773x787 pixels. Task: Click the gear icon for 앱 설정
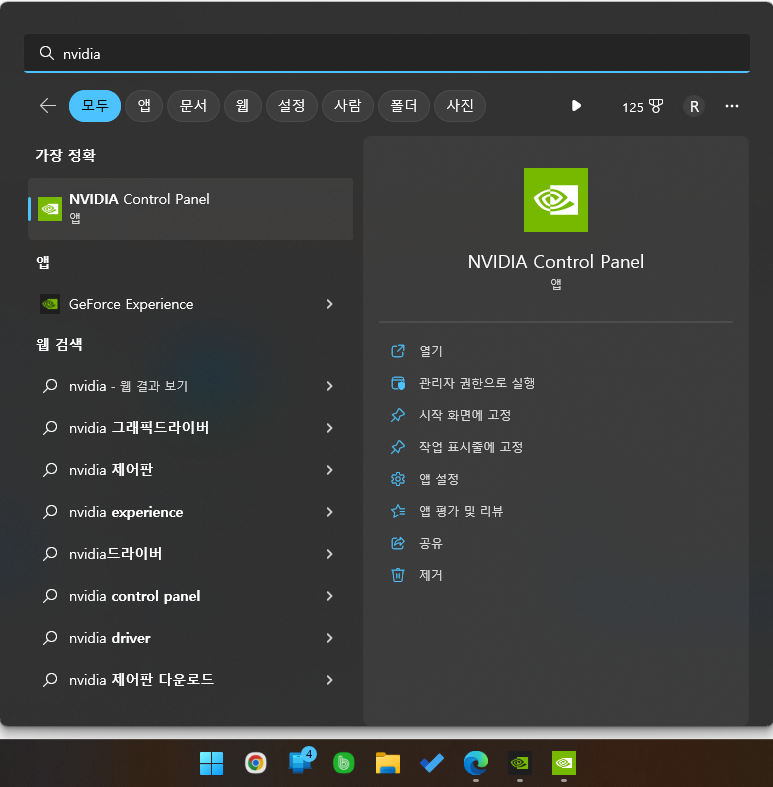tap(398, 479)
